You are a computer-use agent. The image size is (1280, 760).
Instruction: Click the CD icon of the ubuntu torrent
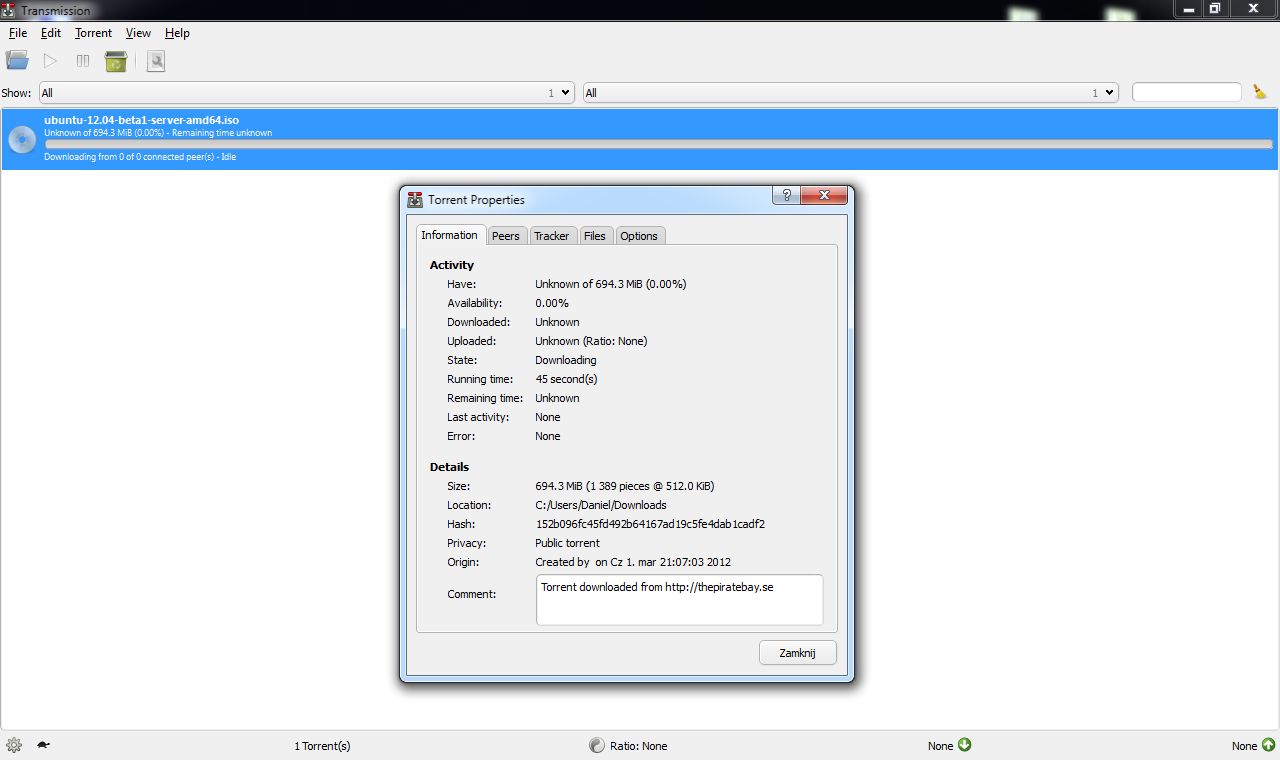(22, 139)
